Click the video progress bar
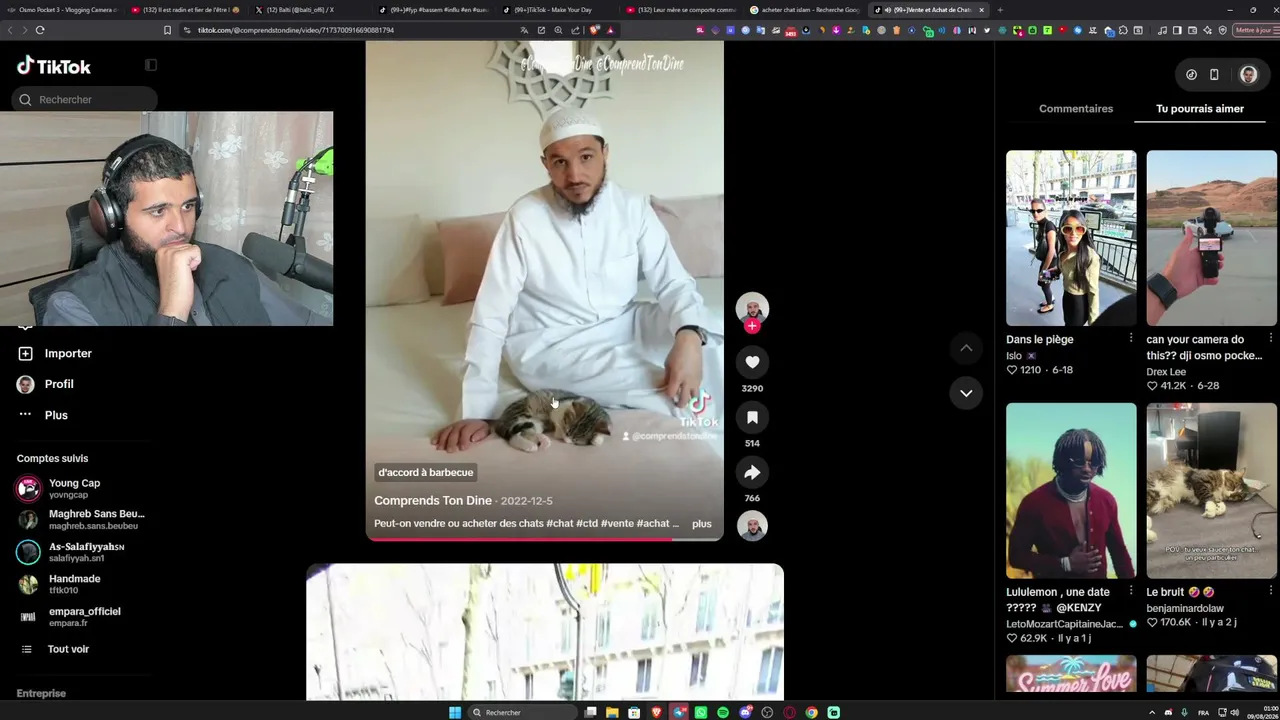The image size is (1280, 720). 545,539
